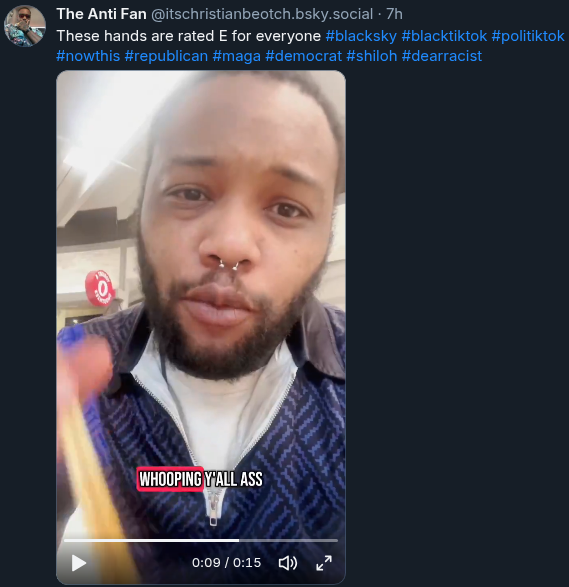This screenshot has height=587, width=569.
Task: Play the video with the play icon
Action: pos(79,563)
